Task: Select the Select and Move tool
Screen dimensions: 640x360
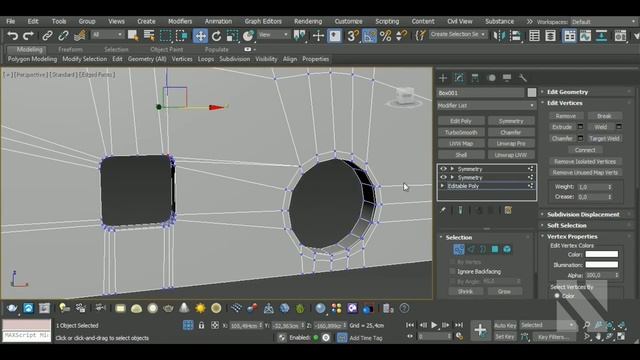Action: [200, 36]
